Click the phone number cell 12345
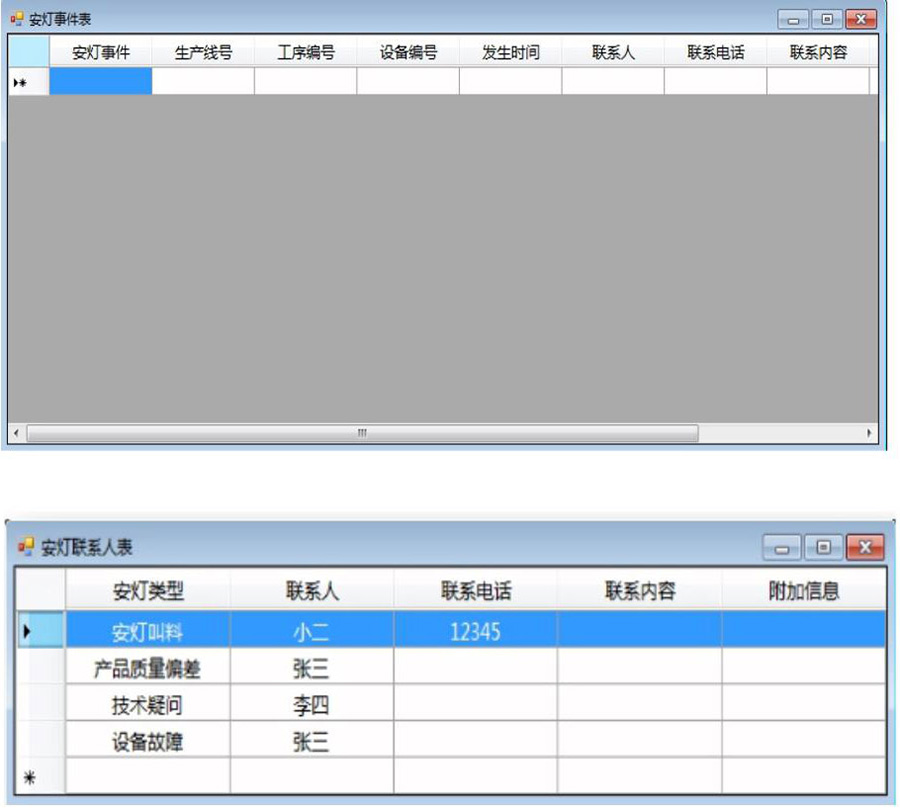The height and width of the screenshot is (809, 900). coord(475,631)
